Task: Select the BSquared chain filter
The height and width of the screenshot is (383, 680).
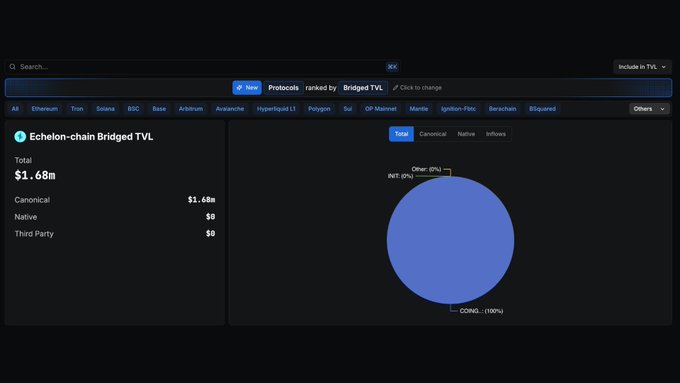Action: pyautogui.click(x=543, y=109)
